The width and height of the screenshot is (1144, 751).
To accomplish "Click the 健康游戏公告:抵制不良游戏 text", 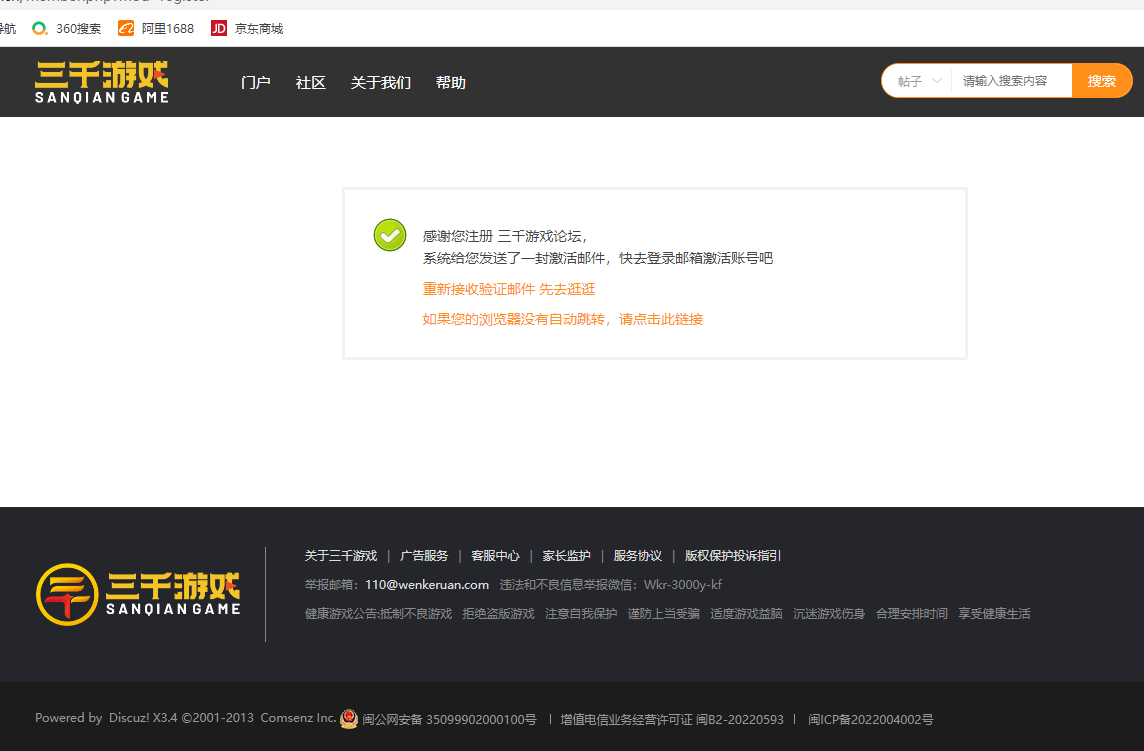I will pyautogui.click(x=379, y=614).
